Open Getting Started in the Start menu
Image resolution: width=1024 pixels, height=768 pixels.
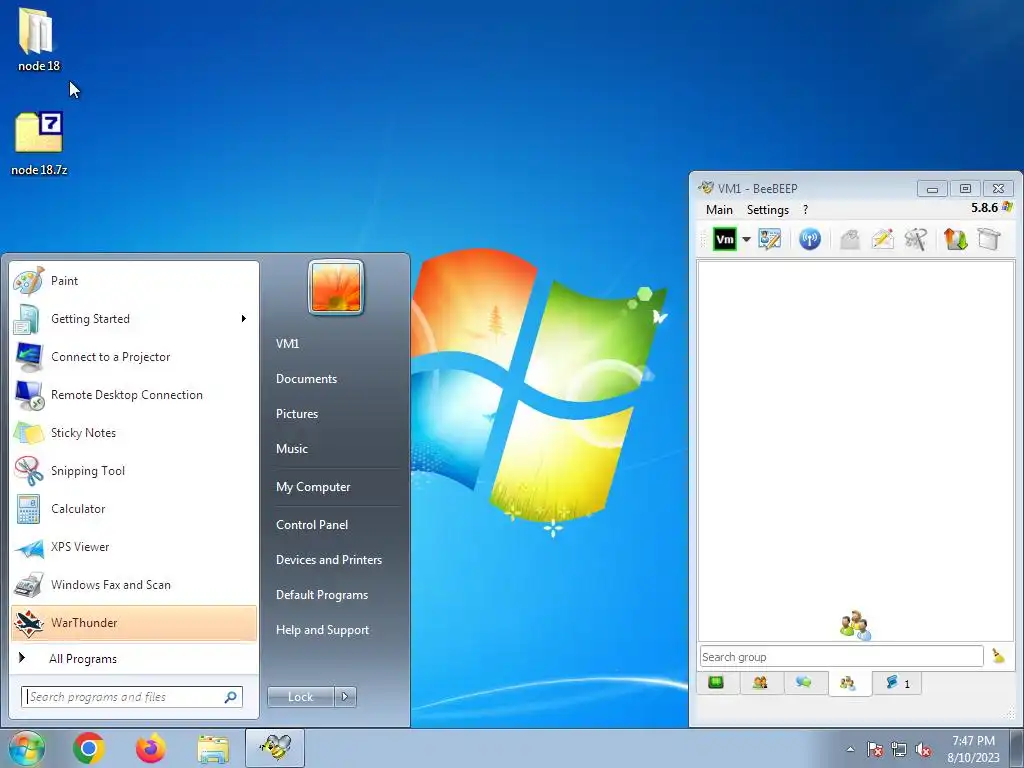click(135, 319)
